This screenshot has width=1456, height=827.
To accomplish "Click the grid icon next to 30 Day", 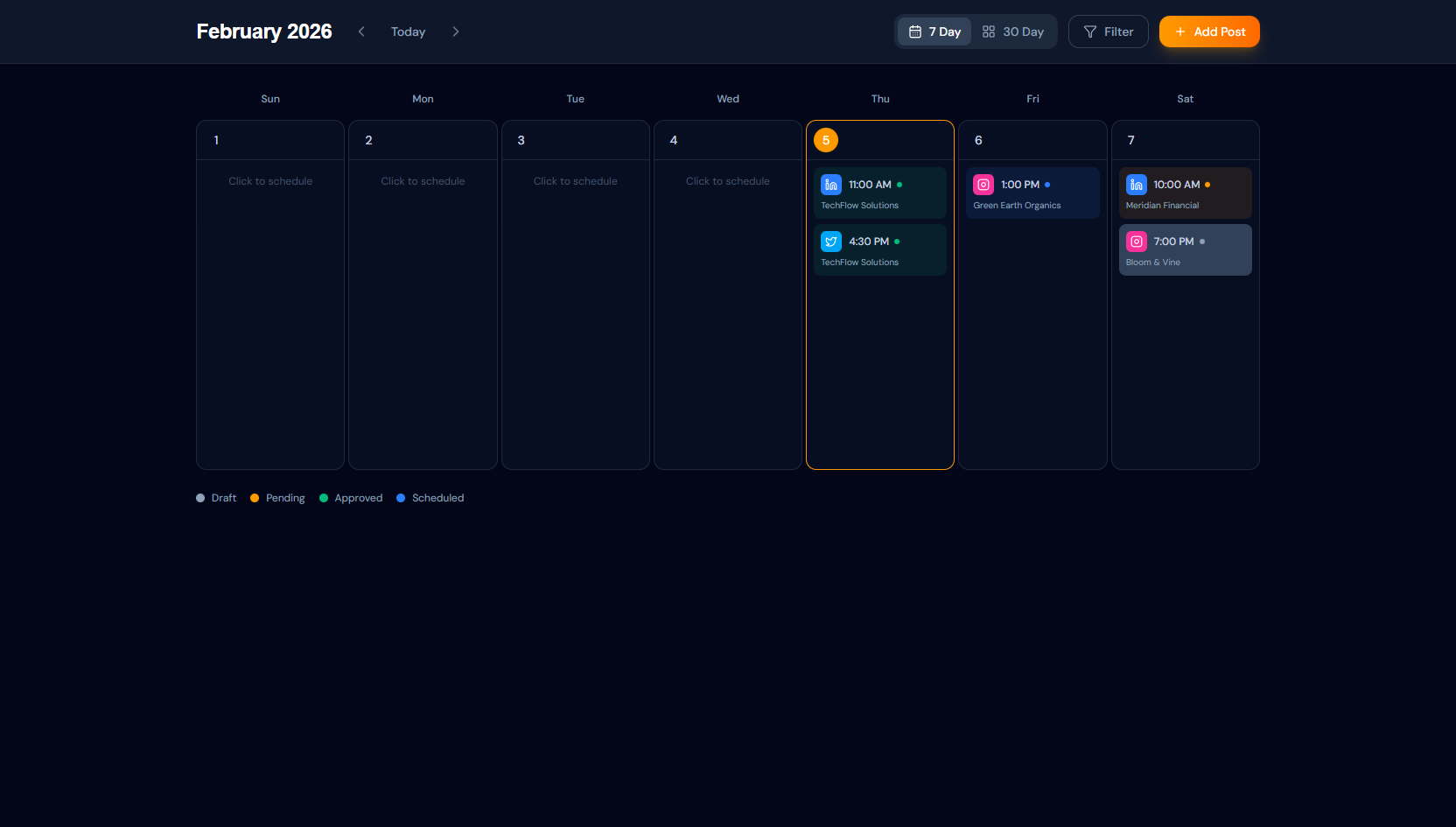I will click(x=988, y=32).
